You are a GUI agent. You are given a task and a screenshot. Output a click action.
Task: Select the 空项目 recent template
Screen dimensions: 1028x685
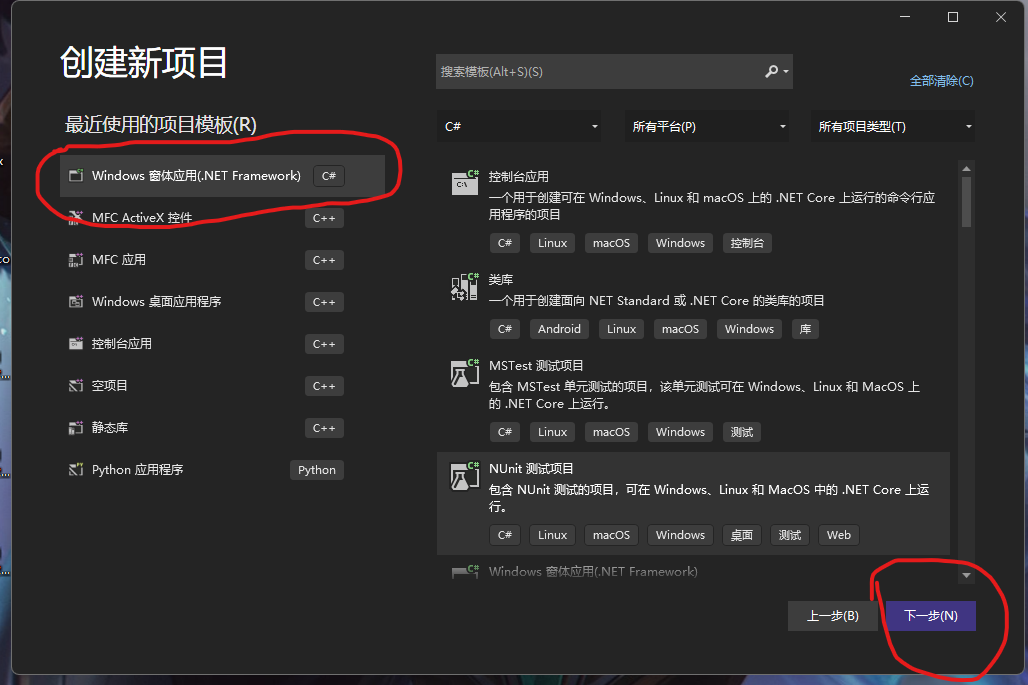pos(222,385)
